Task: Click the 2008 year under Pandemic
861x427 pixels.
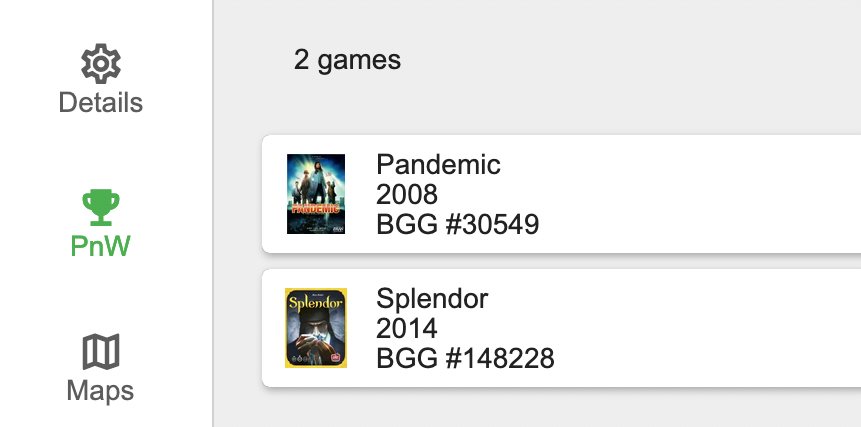Action: click(407, 194)
